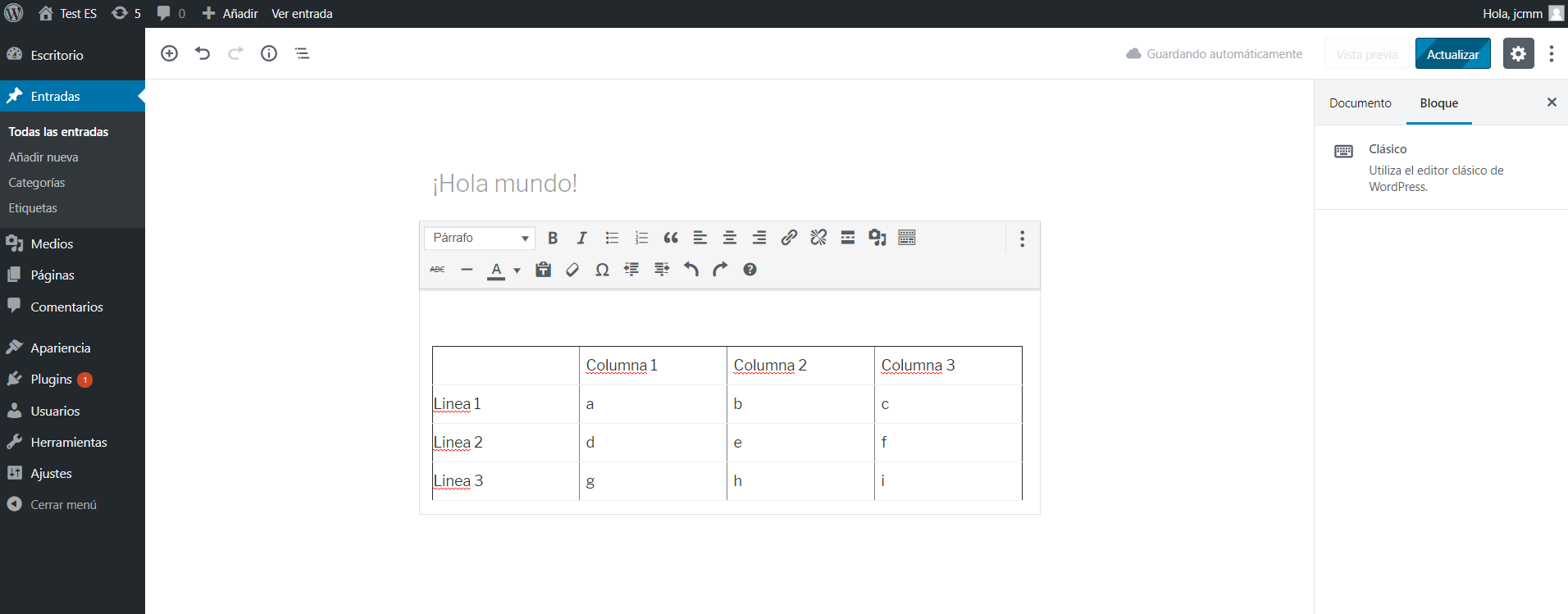Open the Ver entrada link

(302, 14)
